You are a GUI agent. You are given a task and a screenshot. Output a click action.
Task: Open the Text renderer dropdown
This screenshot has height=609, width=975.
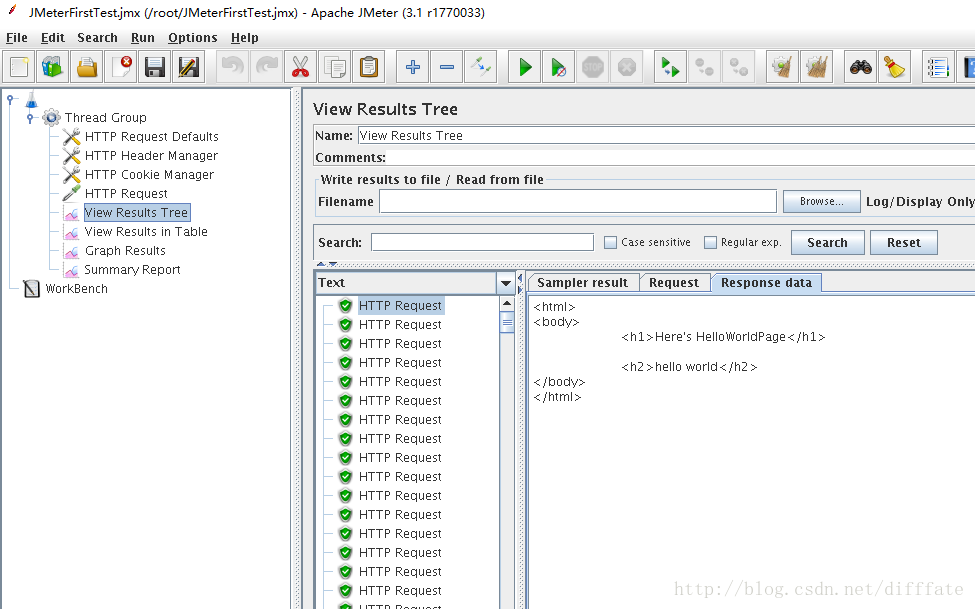point(506,283)
